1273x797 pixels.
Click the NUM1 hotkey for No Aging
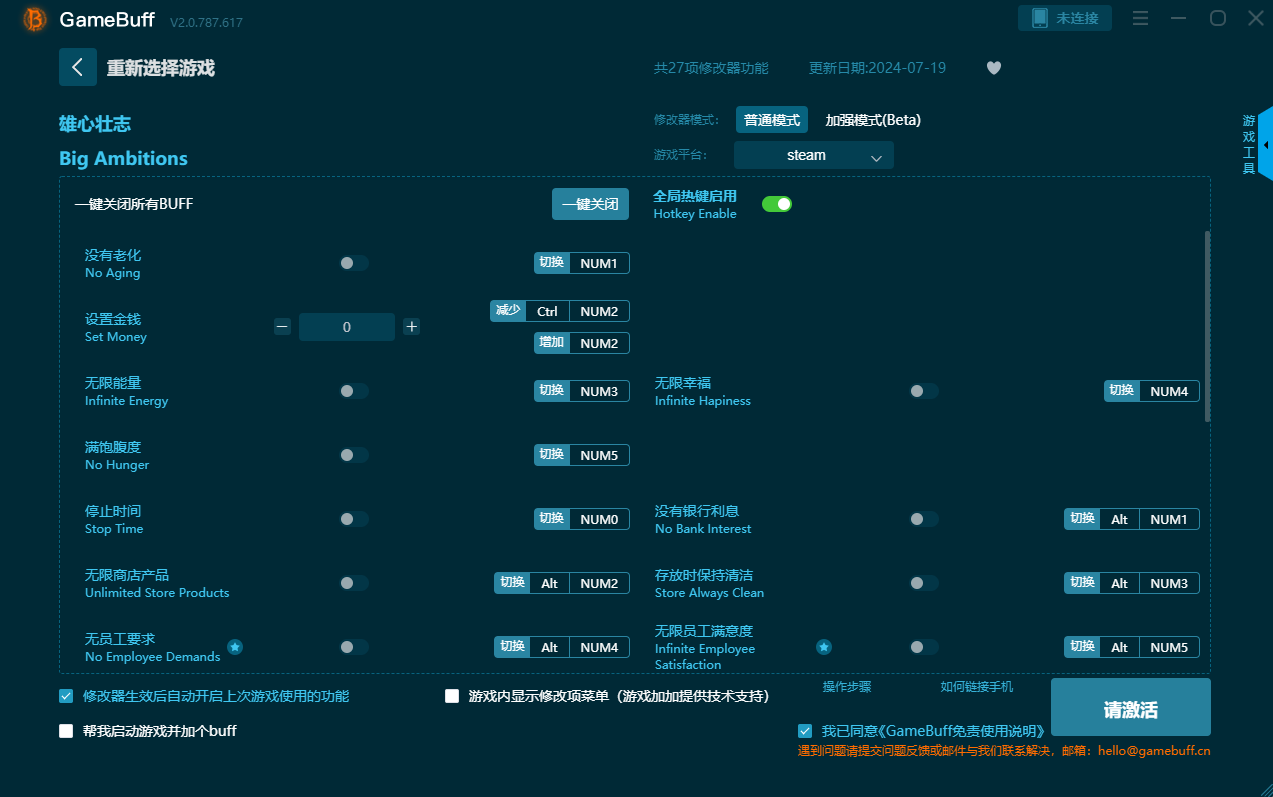coord(599,263)
